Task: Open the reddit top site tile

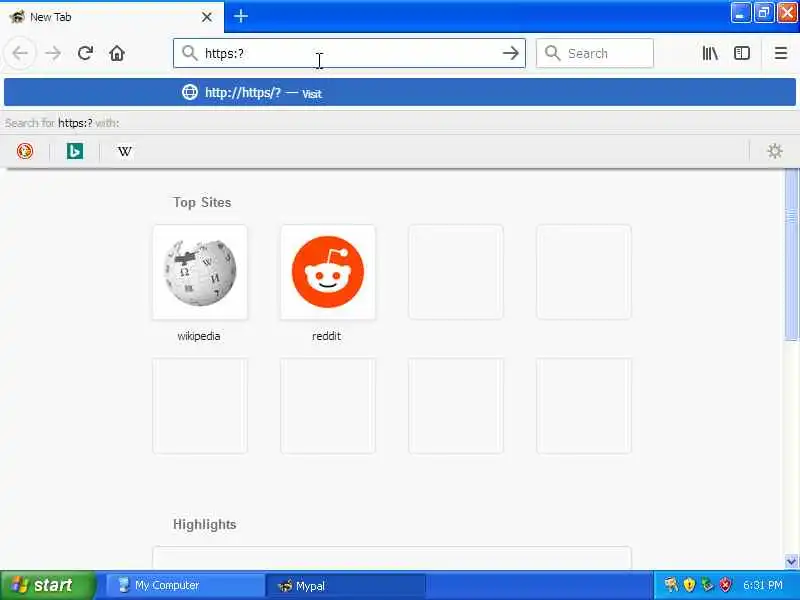Action: coord(328,272)
